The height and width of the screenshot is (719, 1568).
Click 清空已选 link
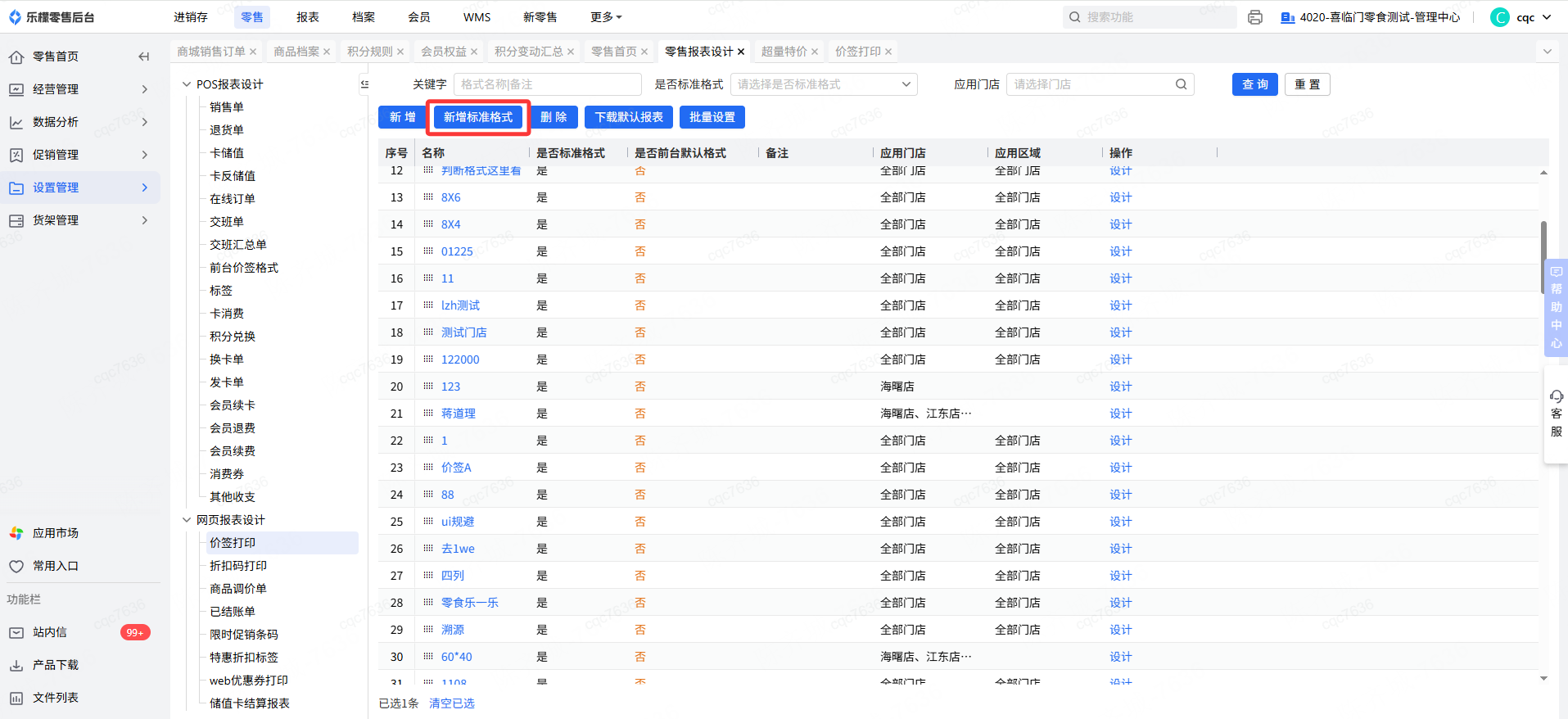(x=452, y=703)
